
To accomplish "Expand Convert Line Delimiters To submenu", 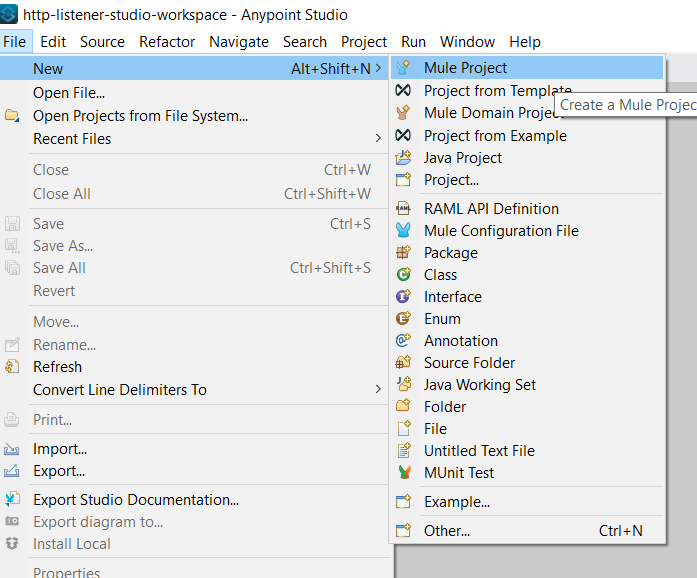I will pos(378,389).
